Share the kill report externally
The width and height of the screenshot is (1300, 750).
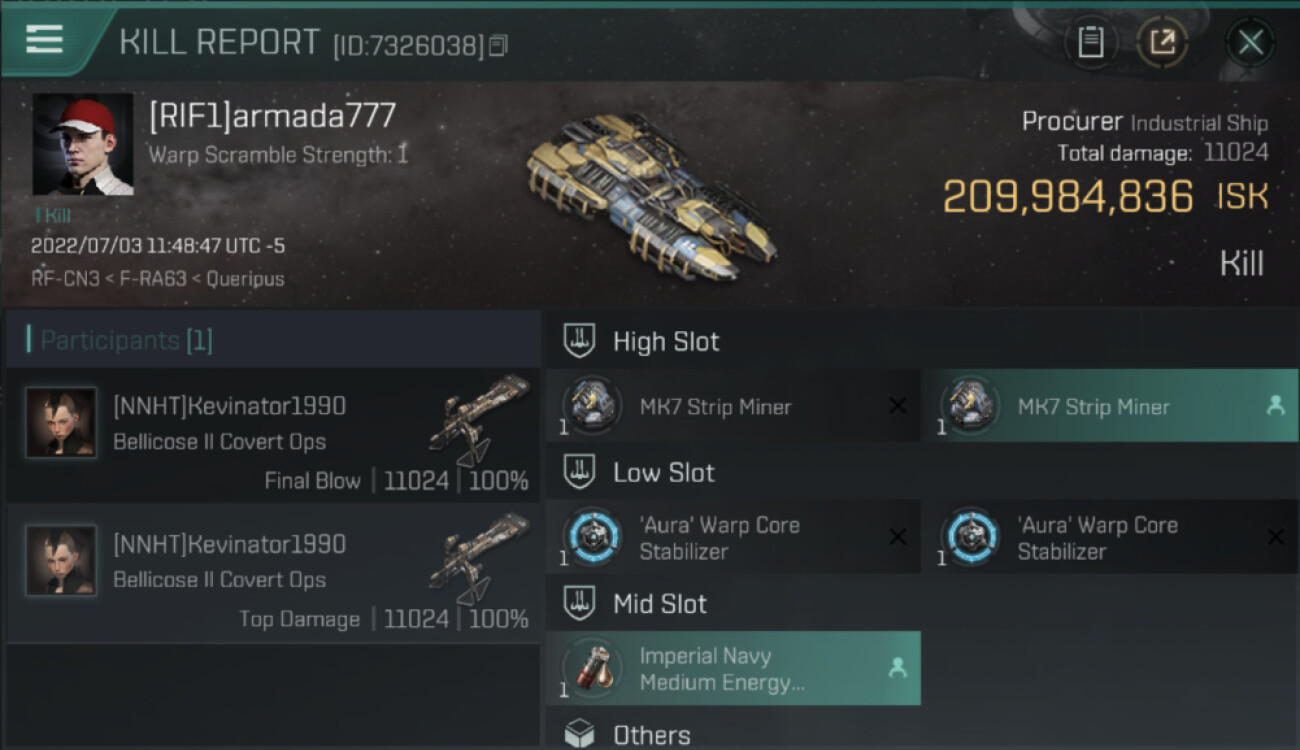1161,42
